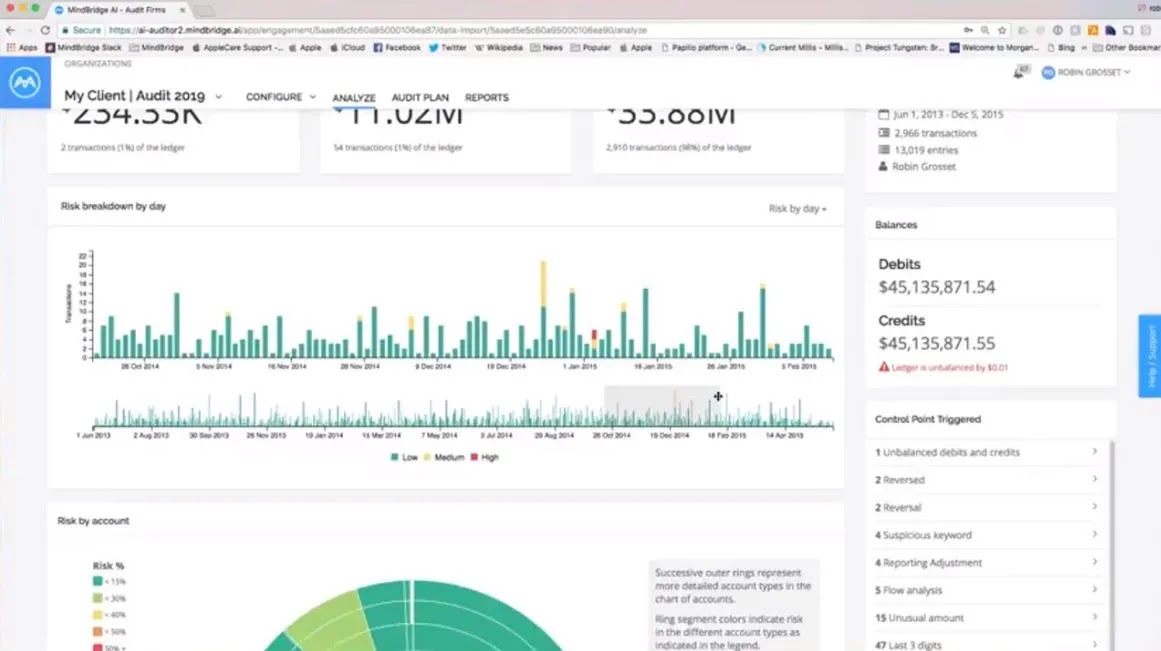Viewport: 1161px width, 651px height.
Task: Open the Wikipedia bookmark
Action: [498, 47]
